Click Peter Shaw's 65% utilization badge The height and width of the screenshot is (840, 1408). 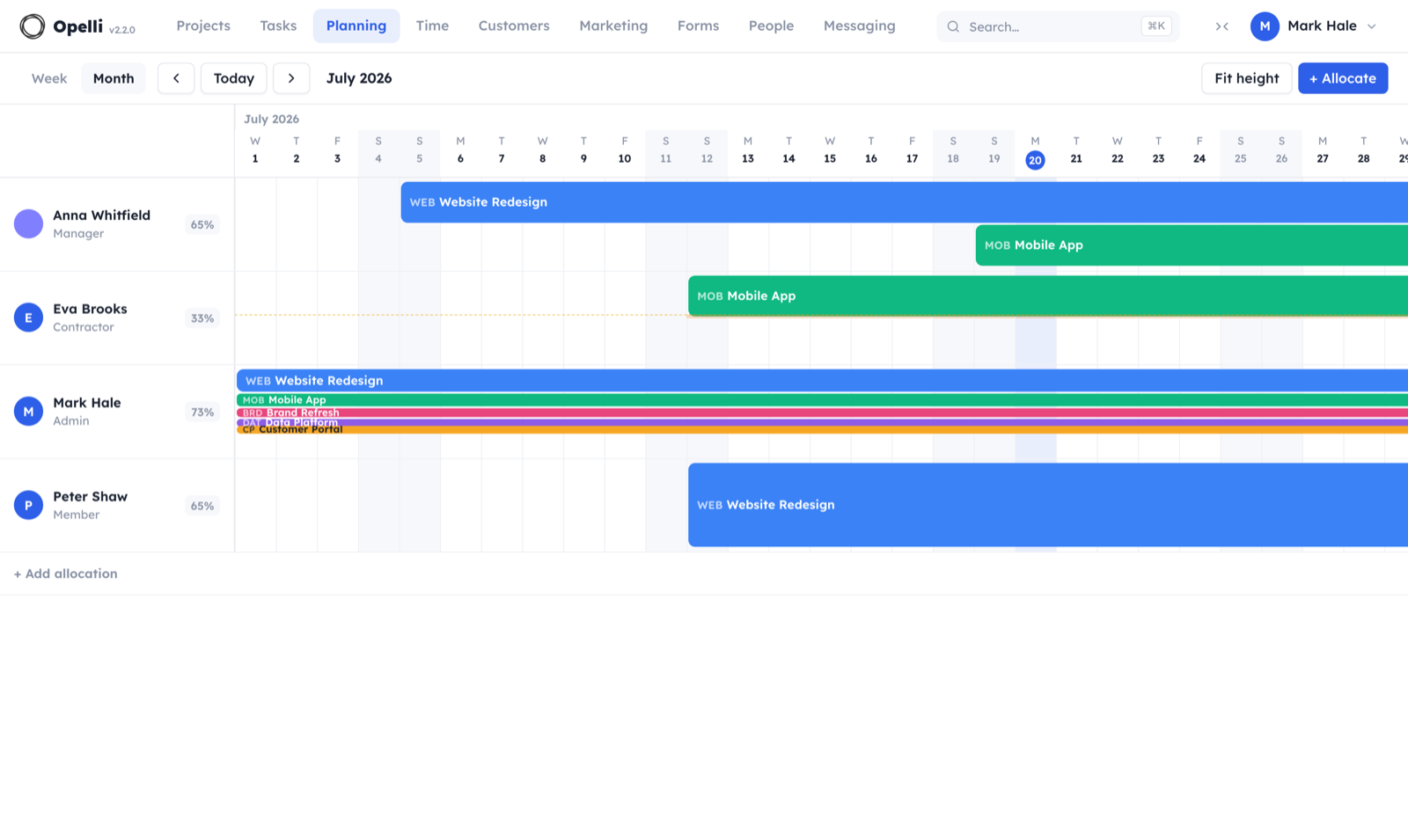pos(202,506)
